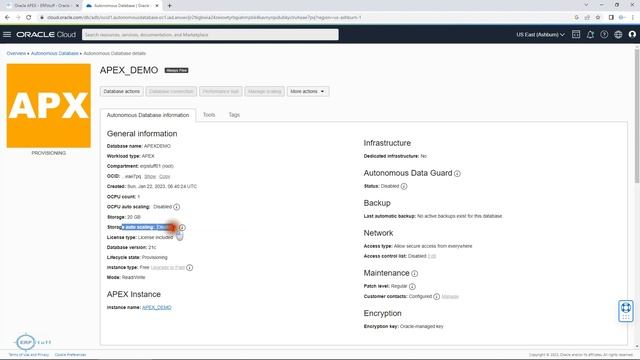This screenshot has width=640, height=360.
Task: Open the Autonomous Database breadcrumb link
Action: pyautogui.click(x=55, y=53)
